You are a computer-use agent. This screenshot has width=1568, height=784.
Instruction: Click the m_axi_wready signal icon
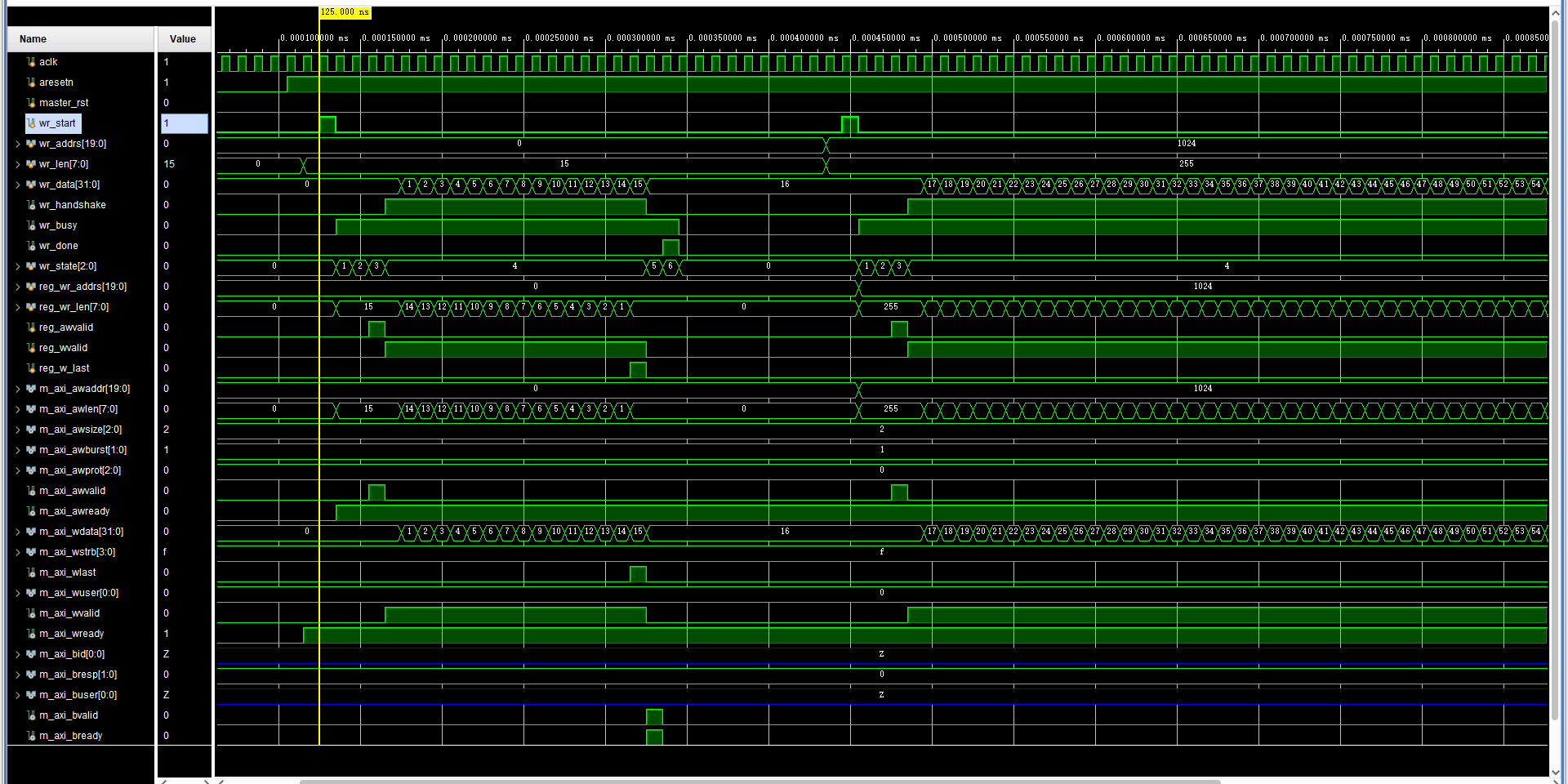click(30, 633)
